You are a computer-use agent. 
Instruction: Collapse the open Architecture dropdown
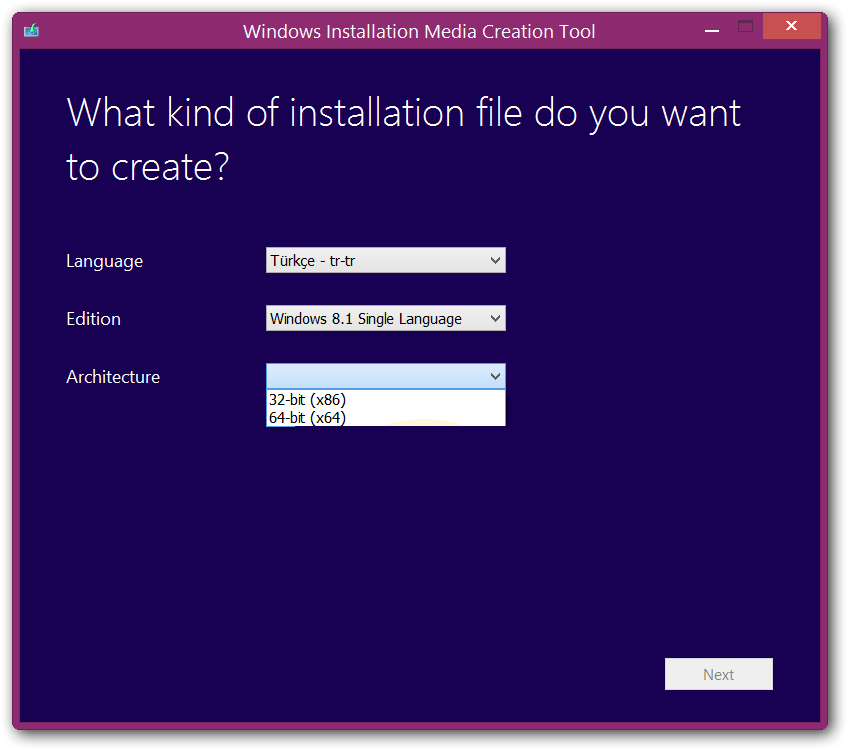click(386, 376)
